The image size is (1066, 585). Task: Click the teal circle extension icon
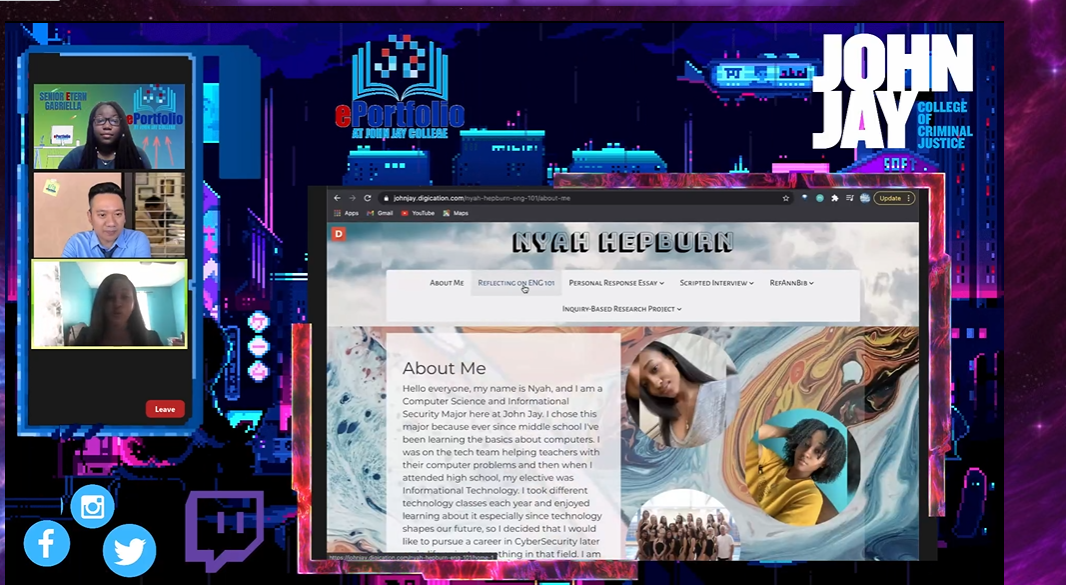(820, 199)
